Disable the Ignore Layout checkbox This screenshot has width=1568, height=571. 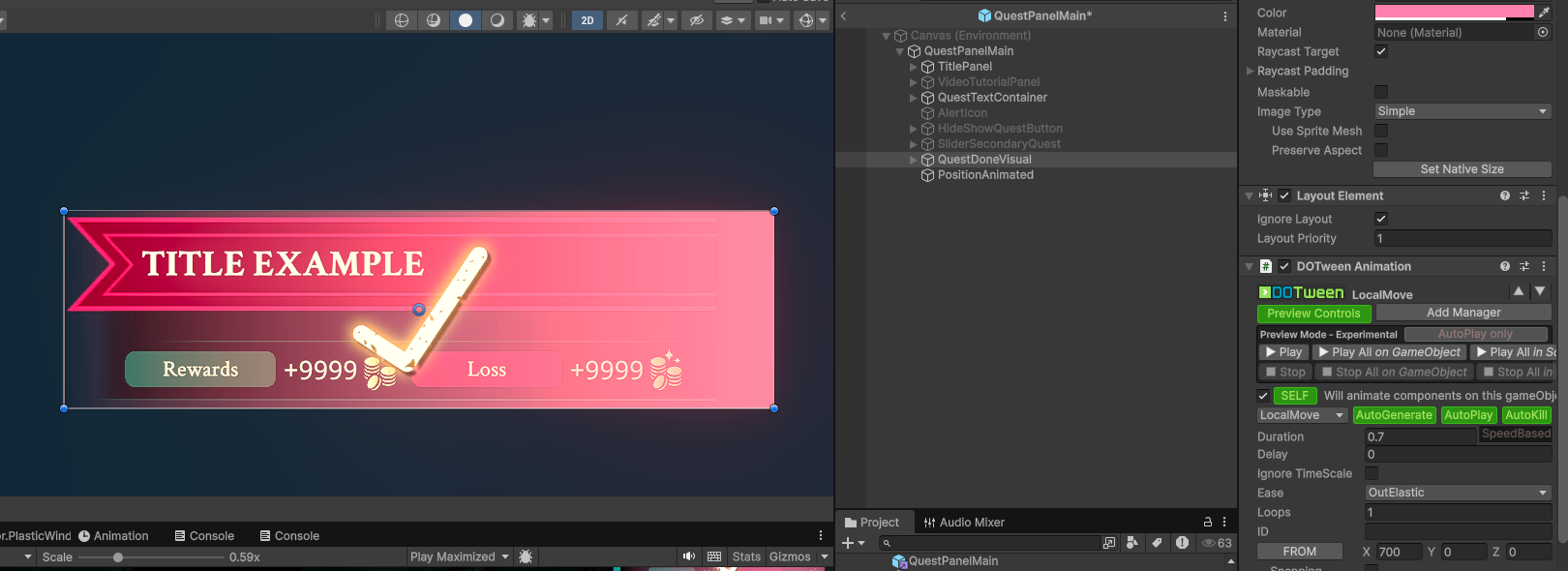pyautogui.click(x=1381, y=219)
